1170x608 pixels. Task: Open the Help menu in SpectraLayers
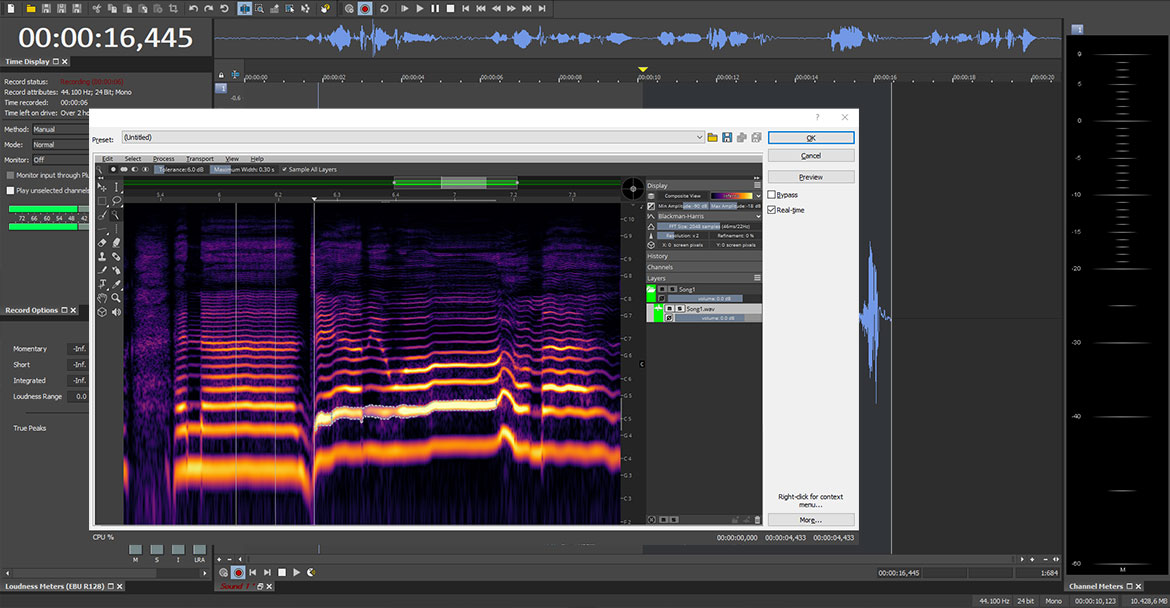tap(257, 159)
